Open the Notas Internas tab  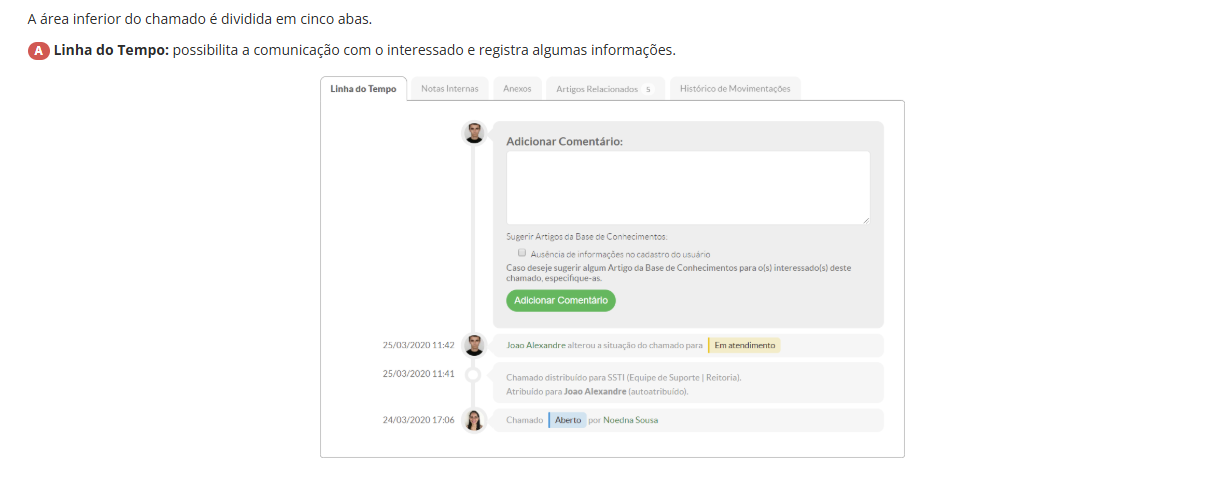pyautogui.click(x=450, y=88)
